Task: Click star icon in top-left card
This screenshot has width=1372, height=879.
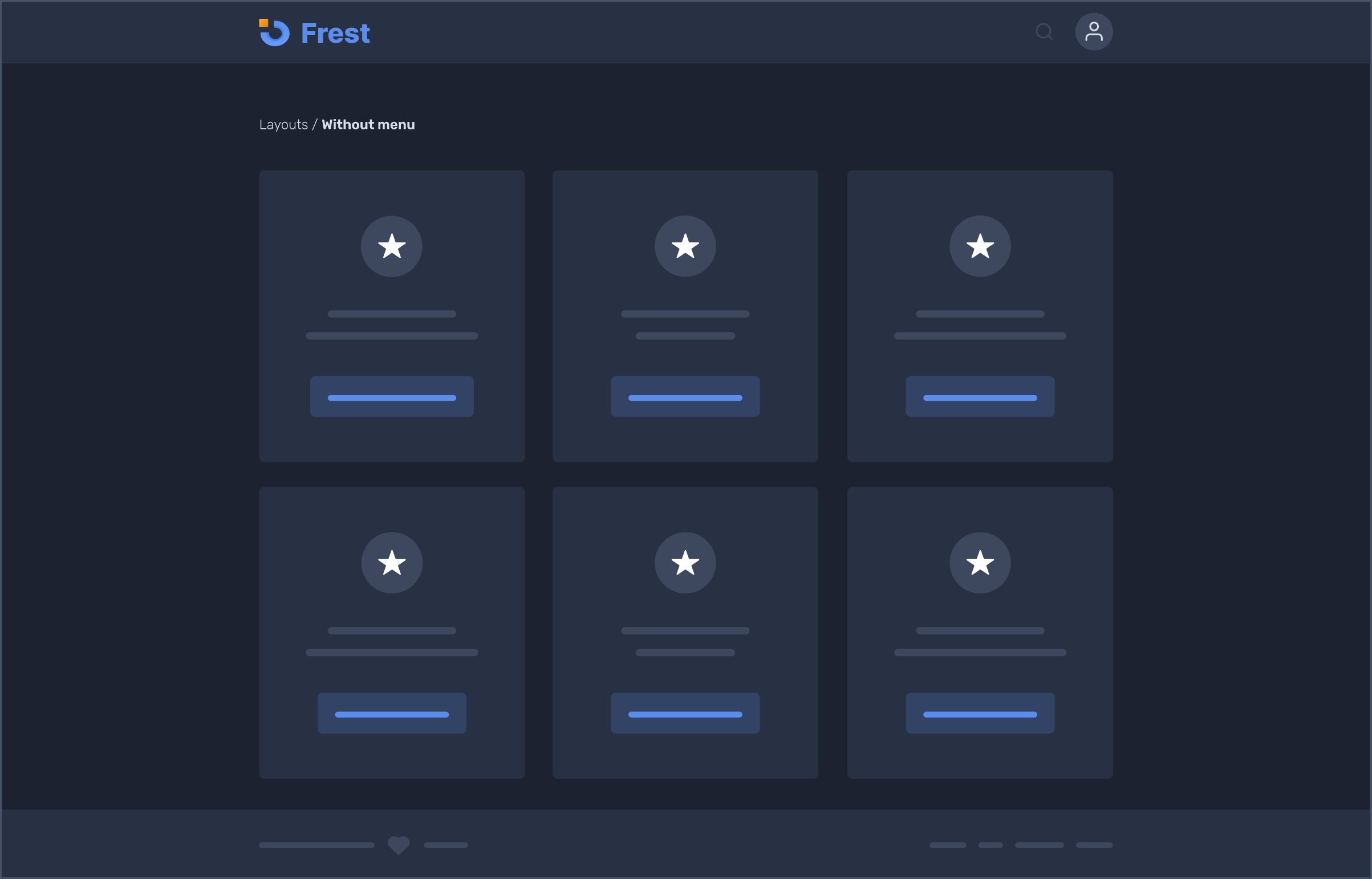Action: click(x=392, y=246)
